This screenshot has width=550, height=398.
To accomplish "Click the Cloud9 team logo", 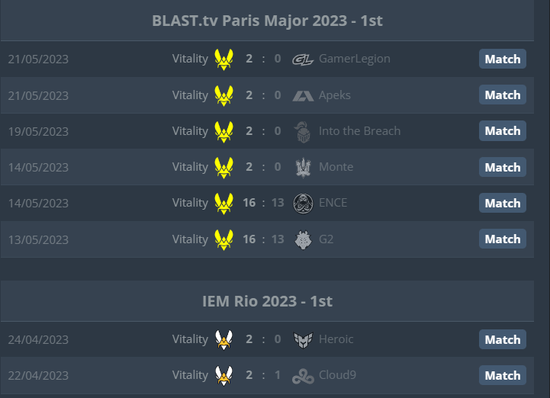I will point(303,376).
